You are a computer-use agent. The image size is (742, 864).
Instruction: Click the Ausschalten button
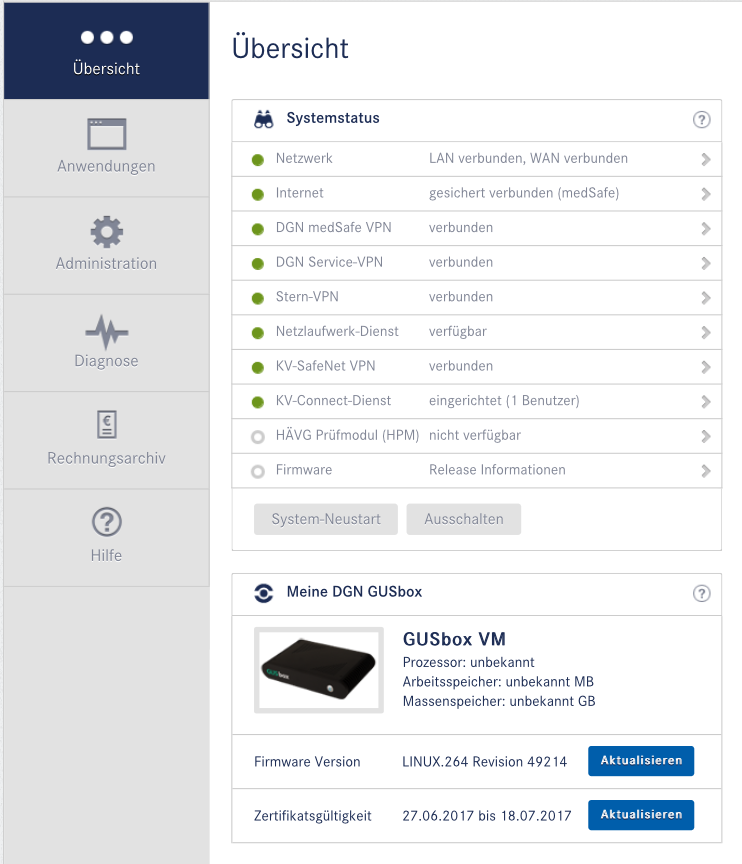coord(464,519)
